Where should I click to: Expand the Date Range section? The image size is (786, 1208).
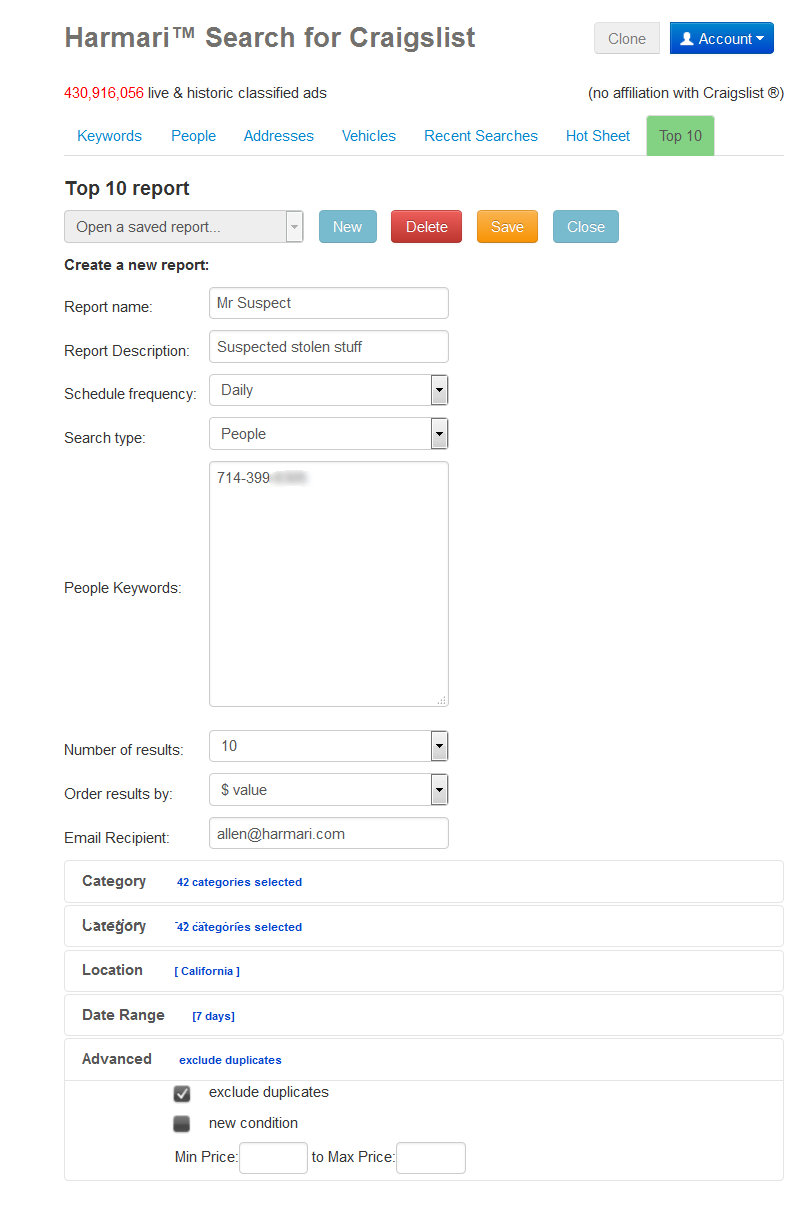(424, 1015)
